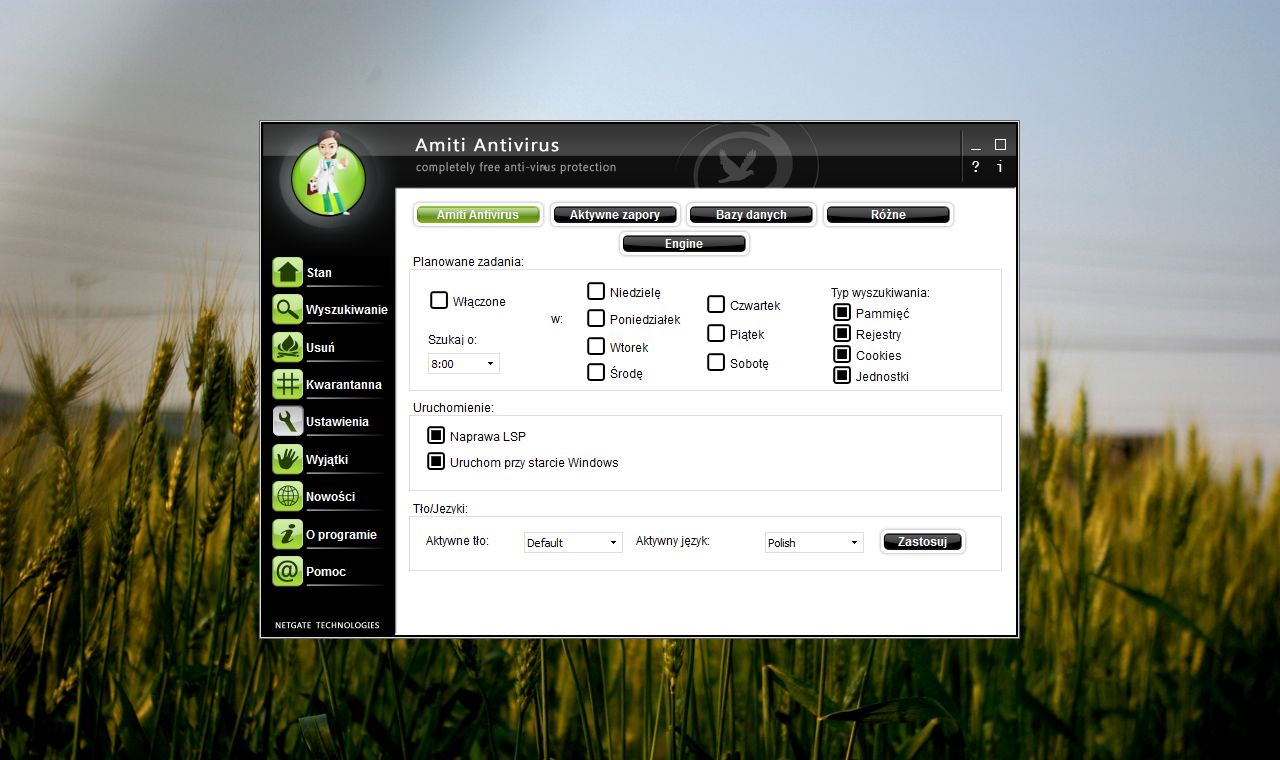Click the Typ wyszukiwania label
The height and width of the screenshot is (760, 1280).
tap(880, 293)
